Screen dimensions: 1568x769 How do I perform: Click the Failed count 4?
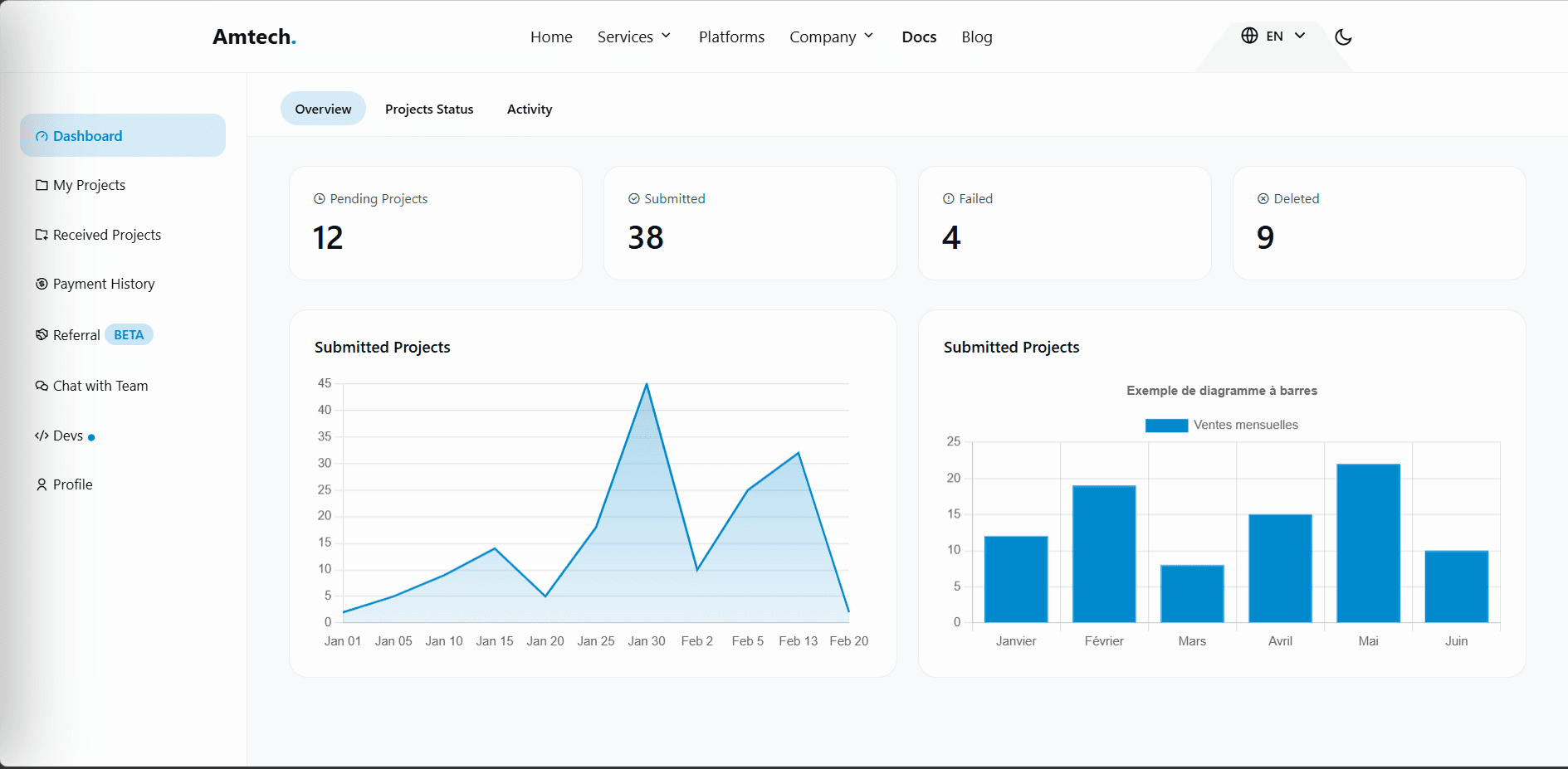pyautogui.click(x=951, y=238)
